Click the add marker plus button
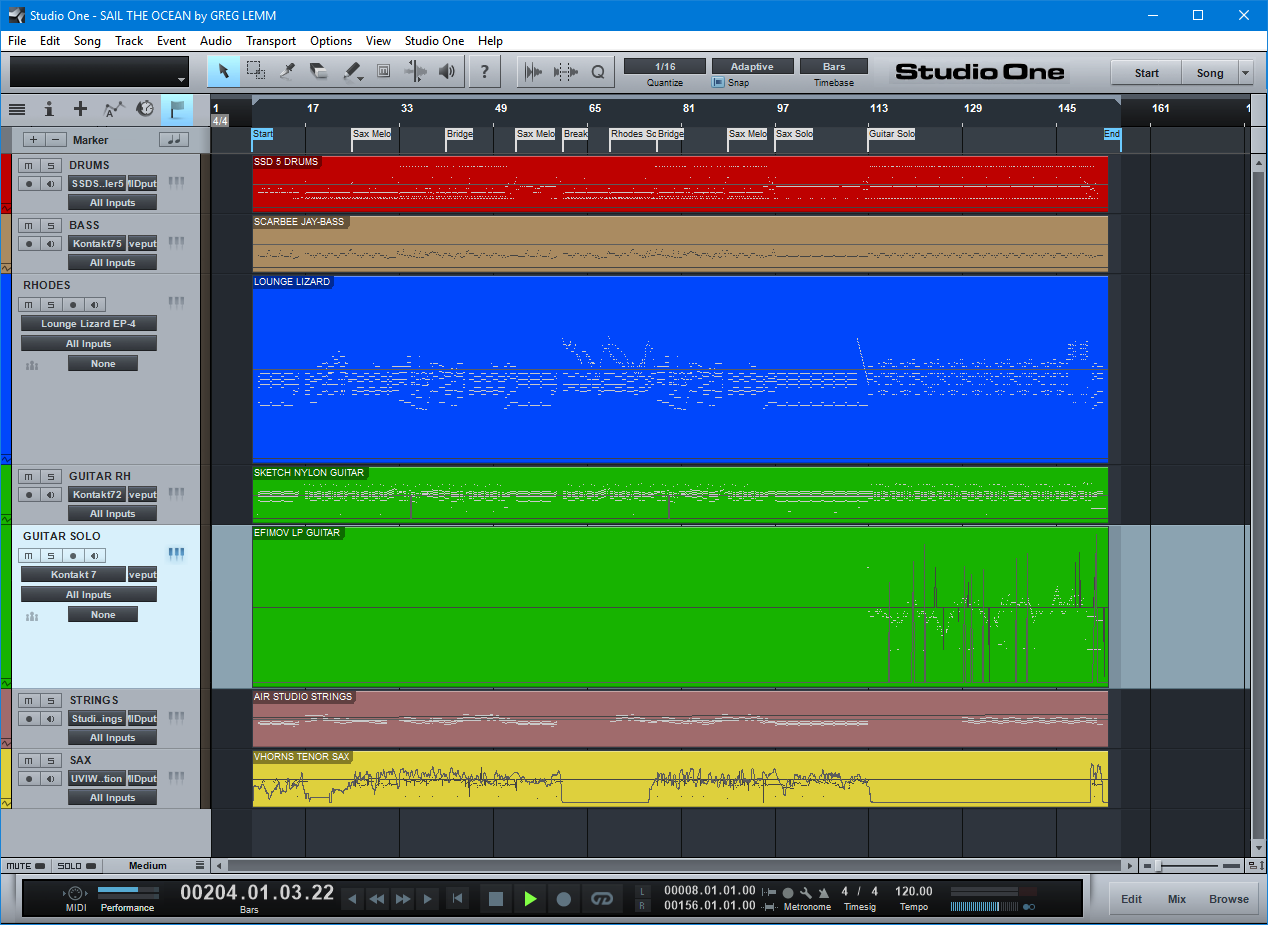This screenshot has width=1268, height=925. click(x=33, y=140)
